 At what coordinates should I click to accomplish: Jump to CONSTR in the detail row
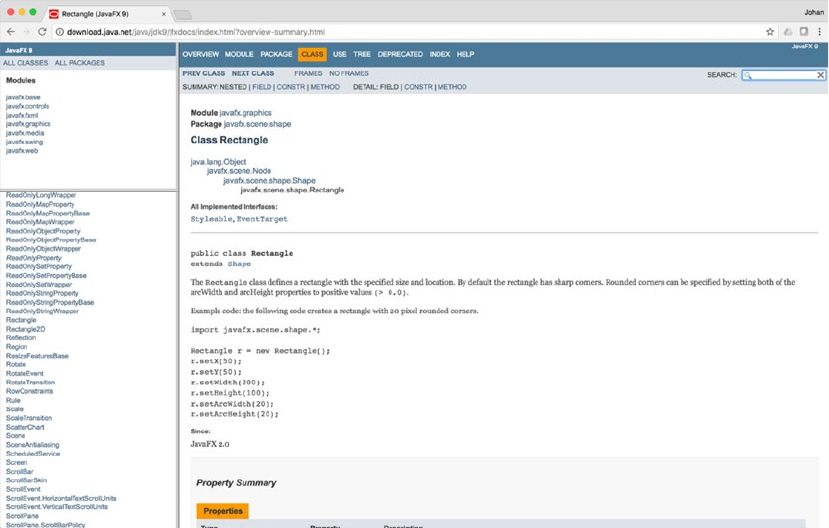418,87
